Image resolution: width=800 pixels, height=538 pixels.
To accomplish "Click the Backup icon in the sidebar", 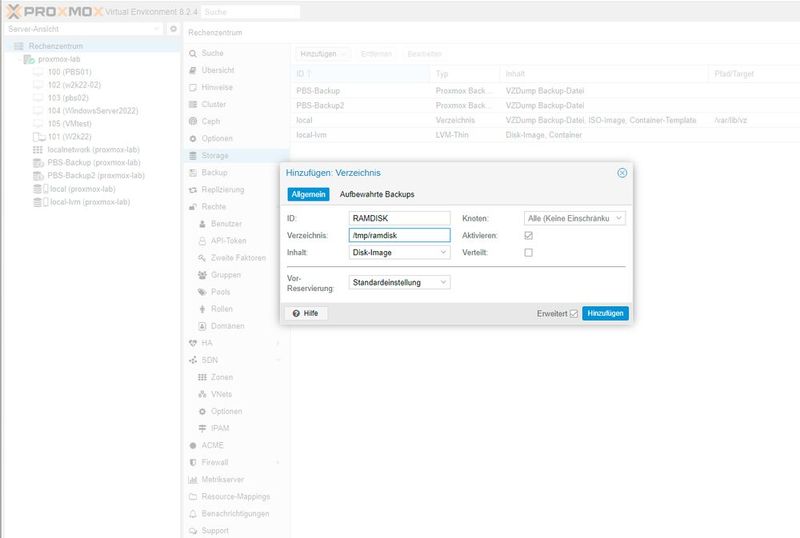I will [193, 172].
